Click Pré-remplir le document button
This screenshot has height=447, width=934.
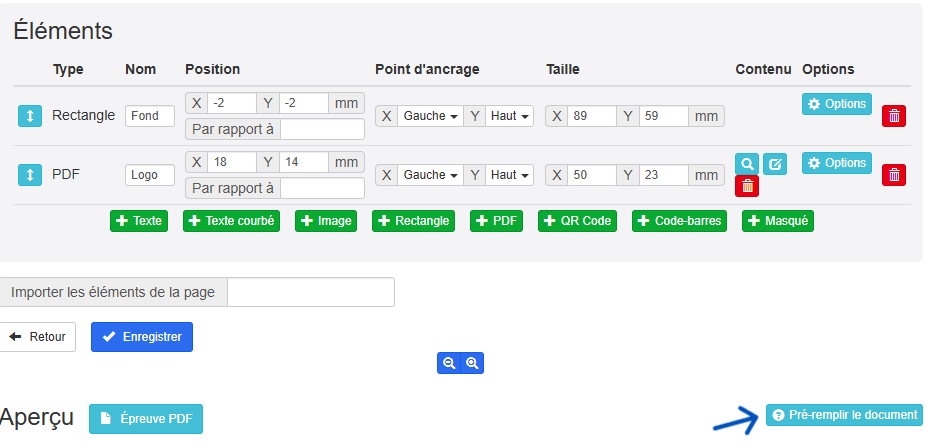pyautogui.click(x=844, y=415)
